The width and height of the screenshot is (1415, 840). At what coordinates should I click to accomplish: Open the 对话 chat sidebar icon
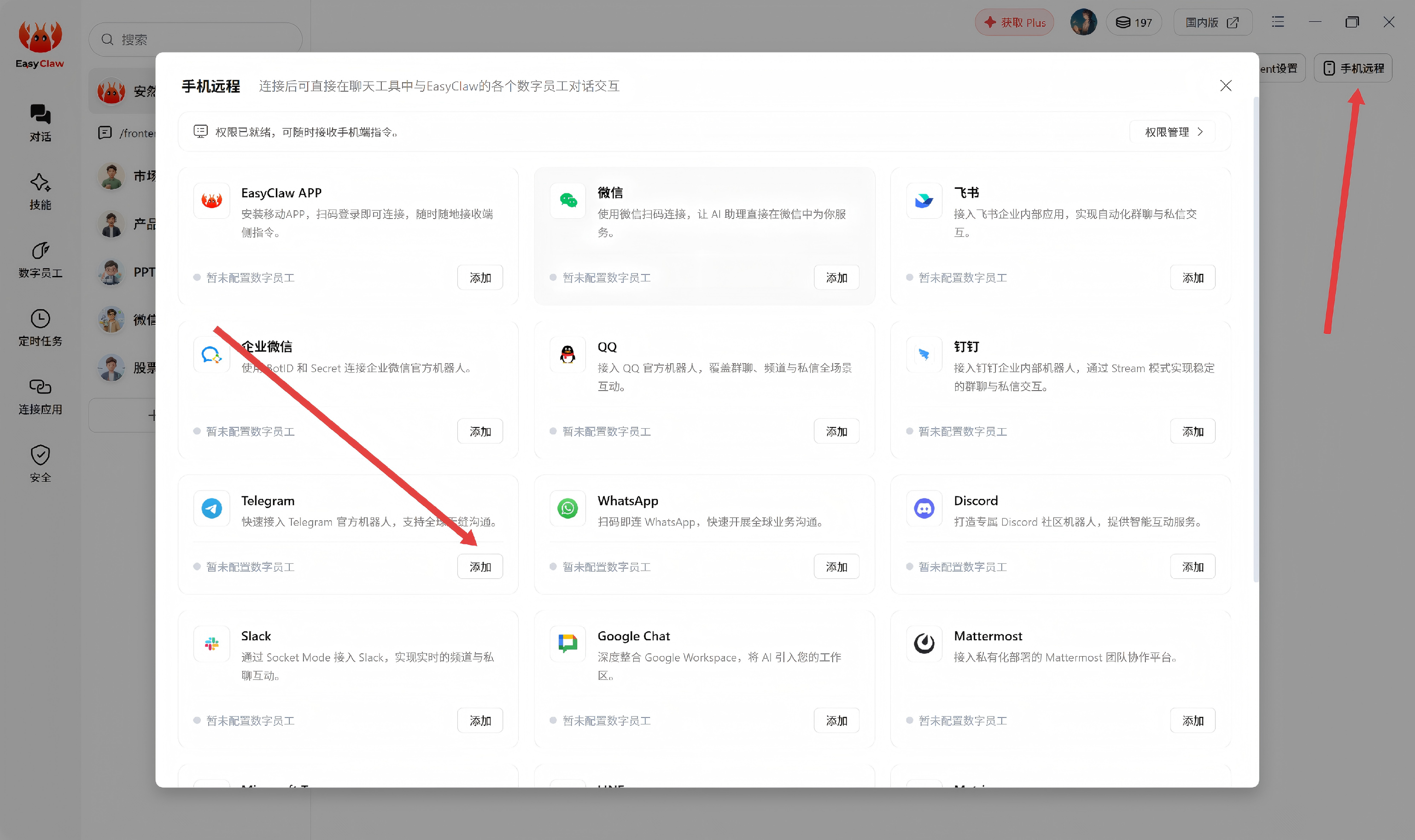tap(40, 122)
